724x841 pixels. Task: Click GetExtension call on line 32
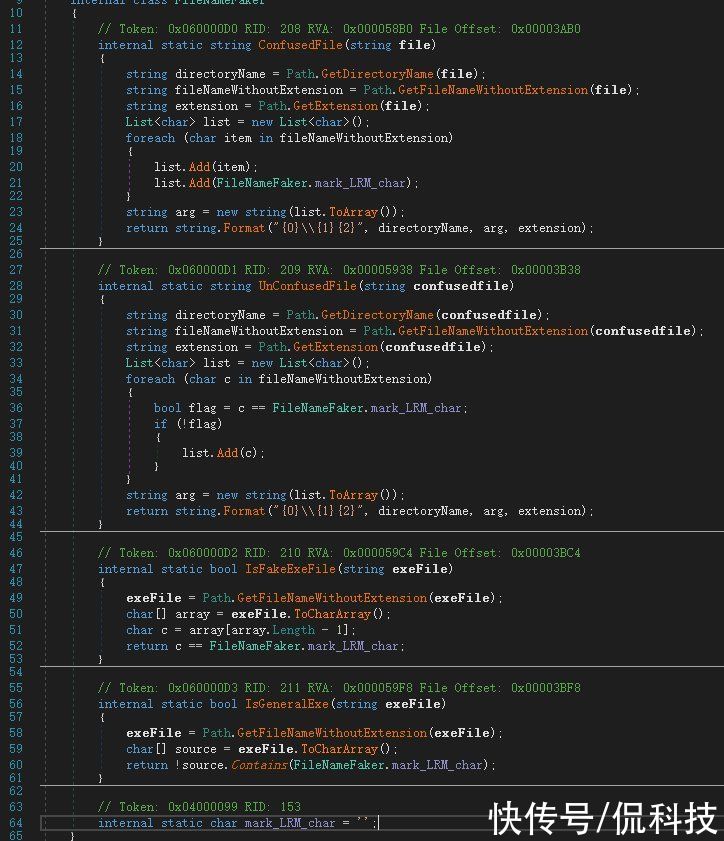click(x=335, y=347)
